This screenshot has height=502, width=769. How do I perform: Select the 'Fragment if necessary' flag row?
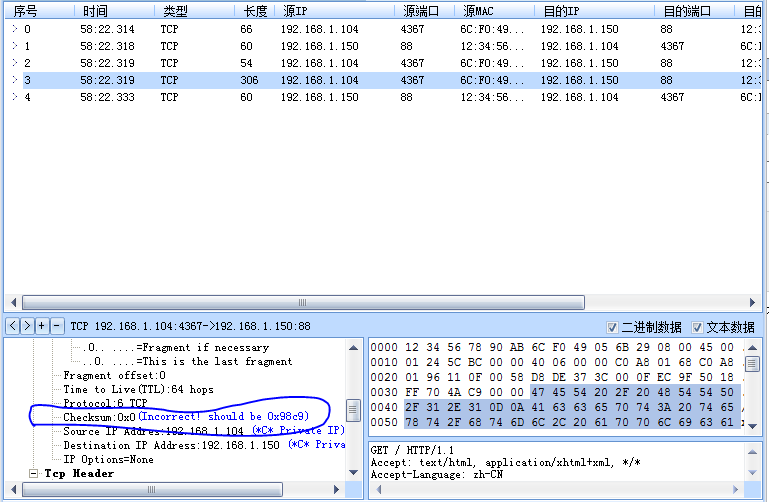[176, 348]
